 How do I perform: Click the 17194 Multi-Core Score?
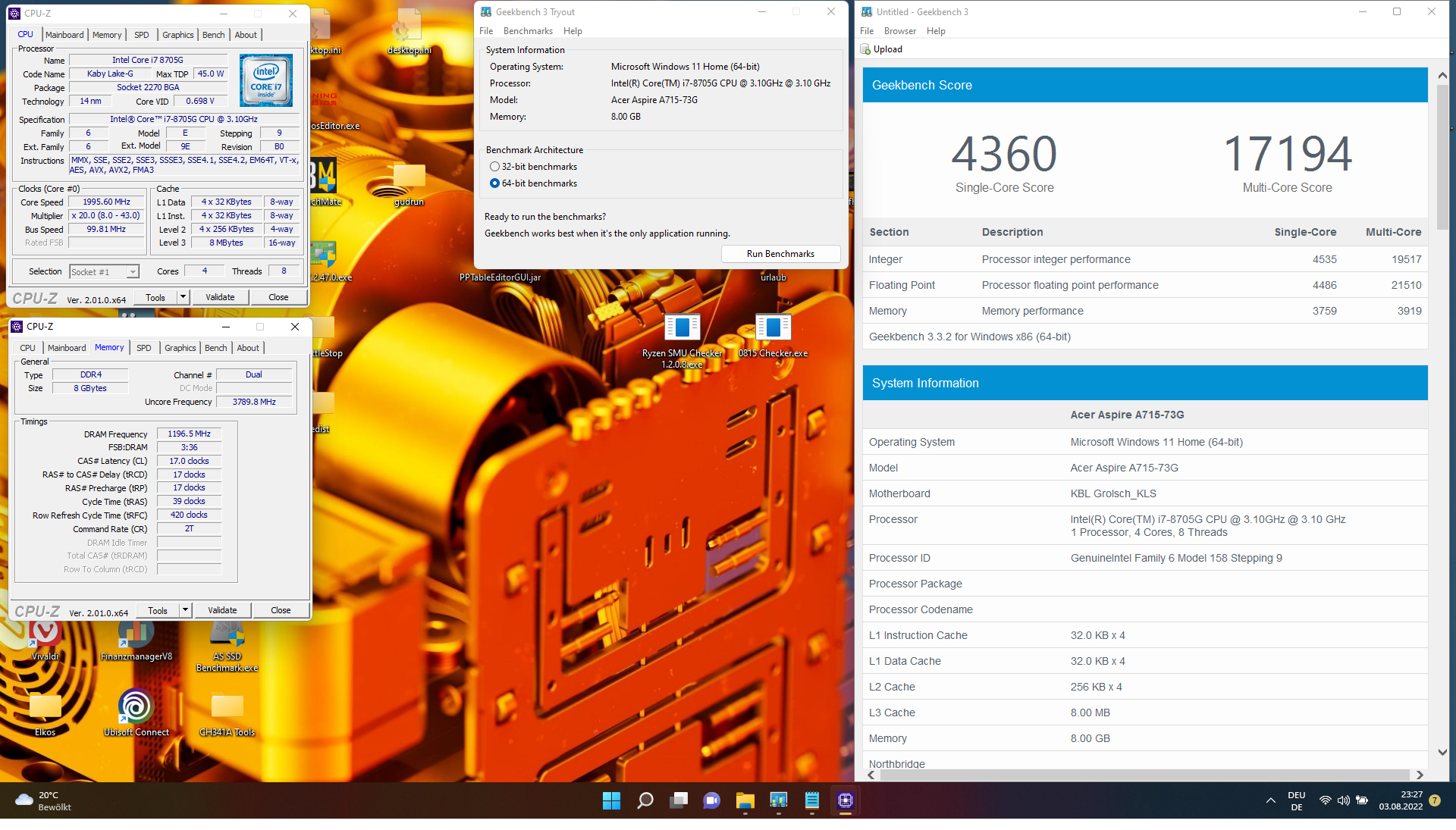[1287, 154]
